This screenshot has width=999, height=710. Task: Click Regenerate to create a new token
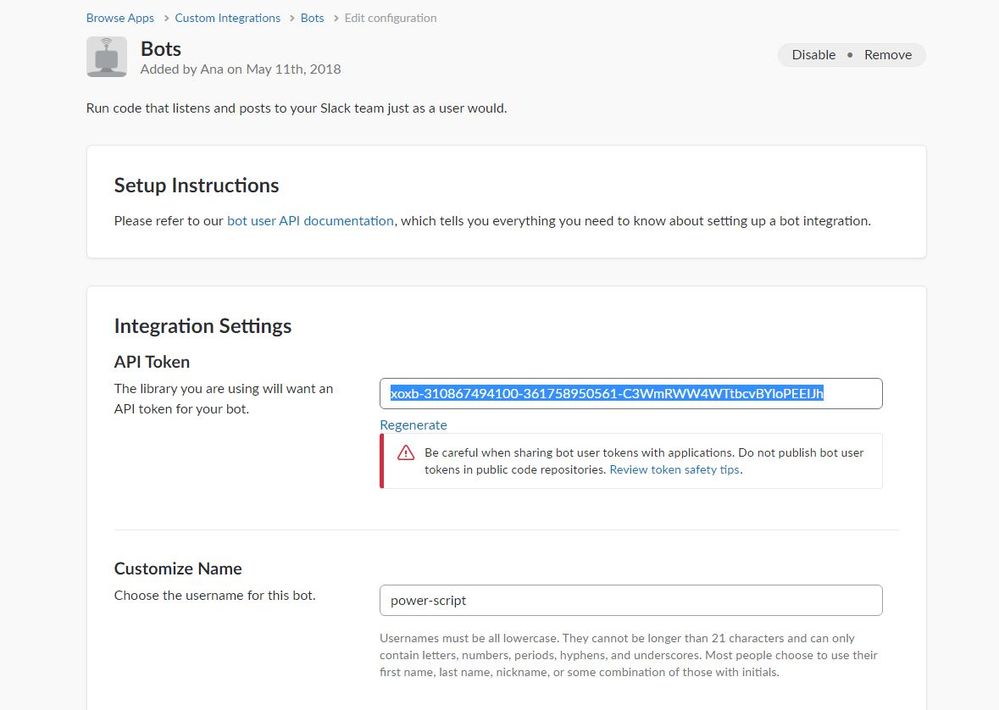[413, 425]
